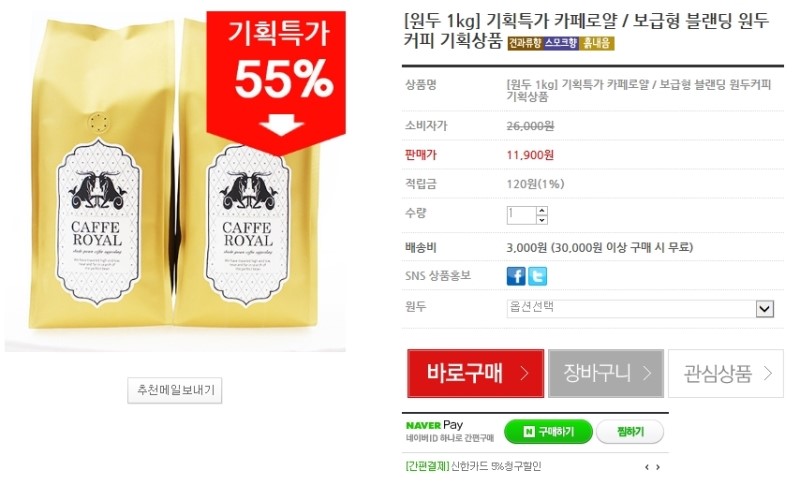Share product on Twitter icon
Screen dimensions: 800x485
pos(537,276)
